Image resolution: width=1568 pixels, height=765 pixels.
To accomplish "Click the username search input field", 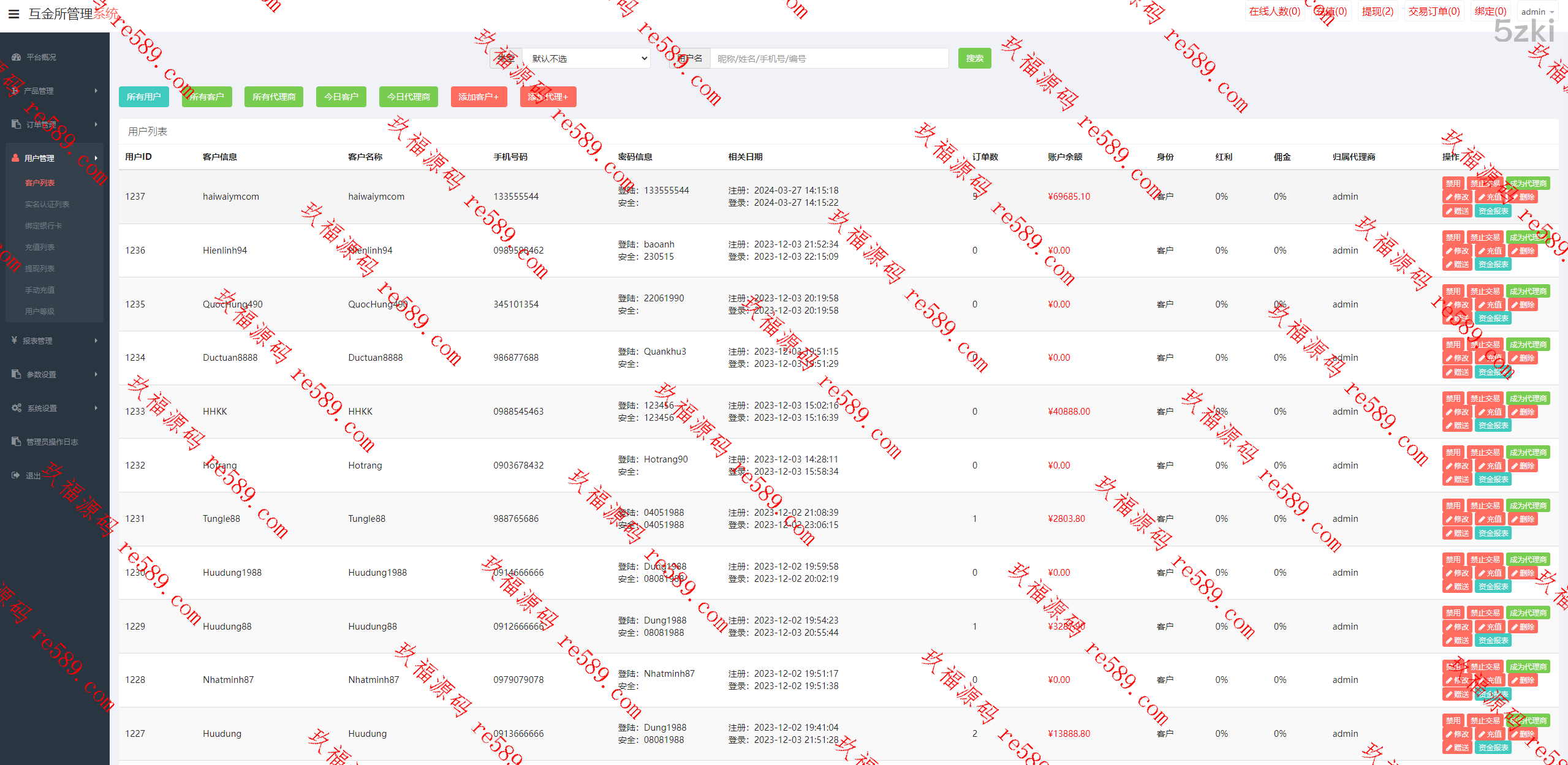I will pos(828,59).
